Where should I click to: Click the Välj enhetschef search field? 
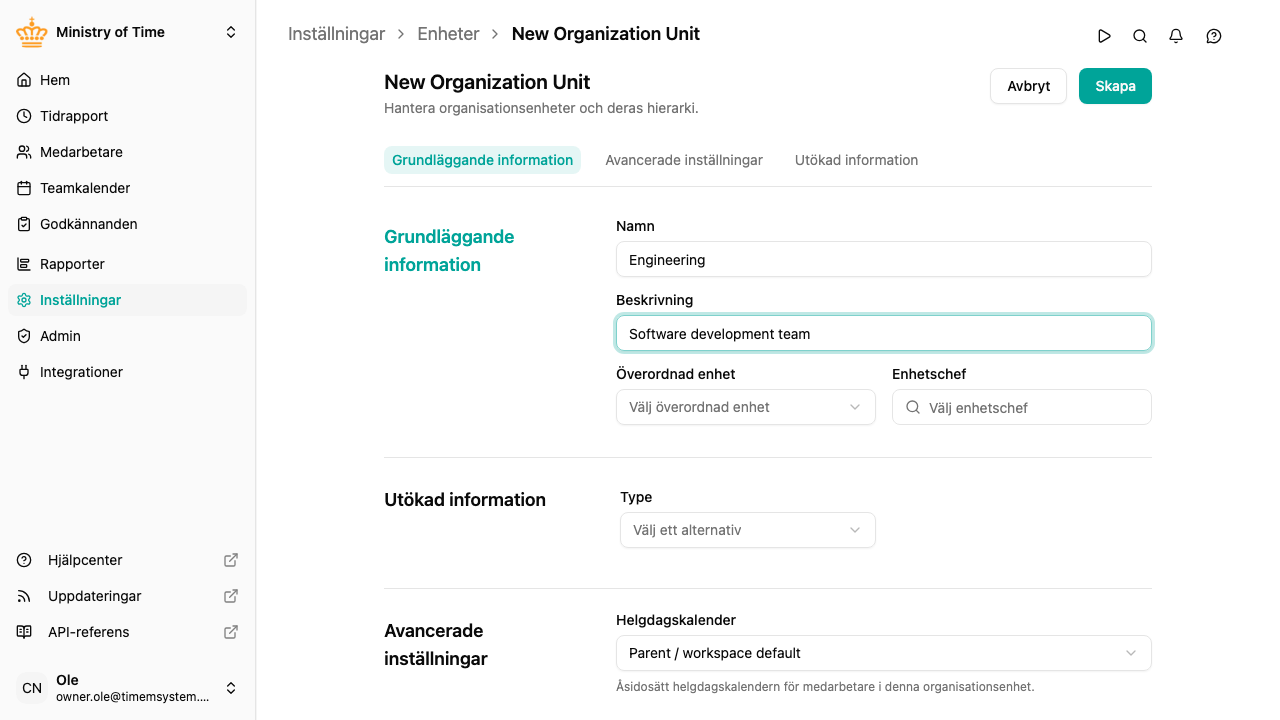coord(1022,407)
